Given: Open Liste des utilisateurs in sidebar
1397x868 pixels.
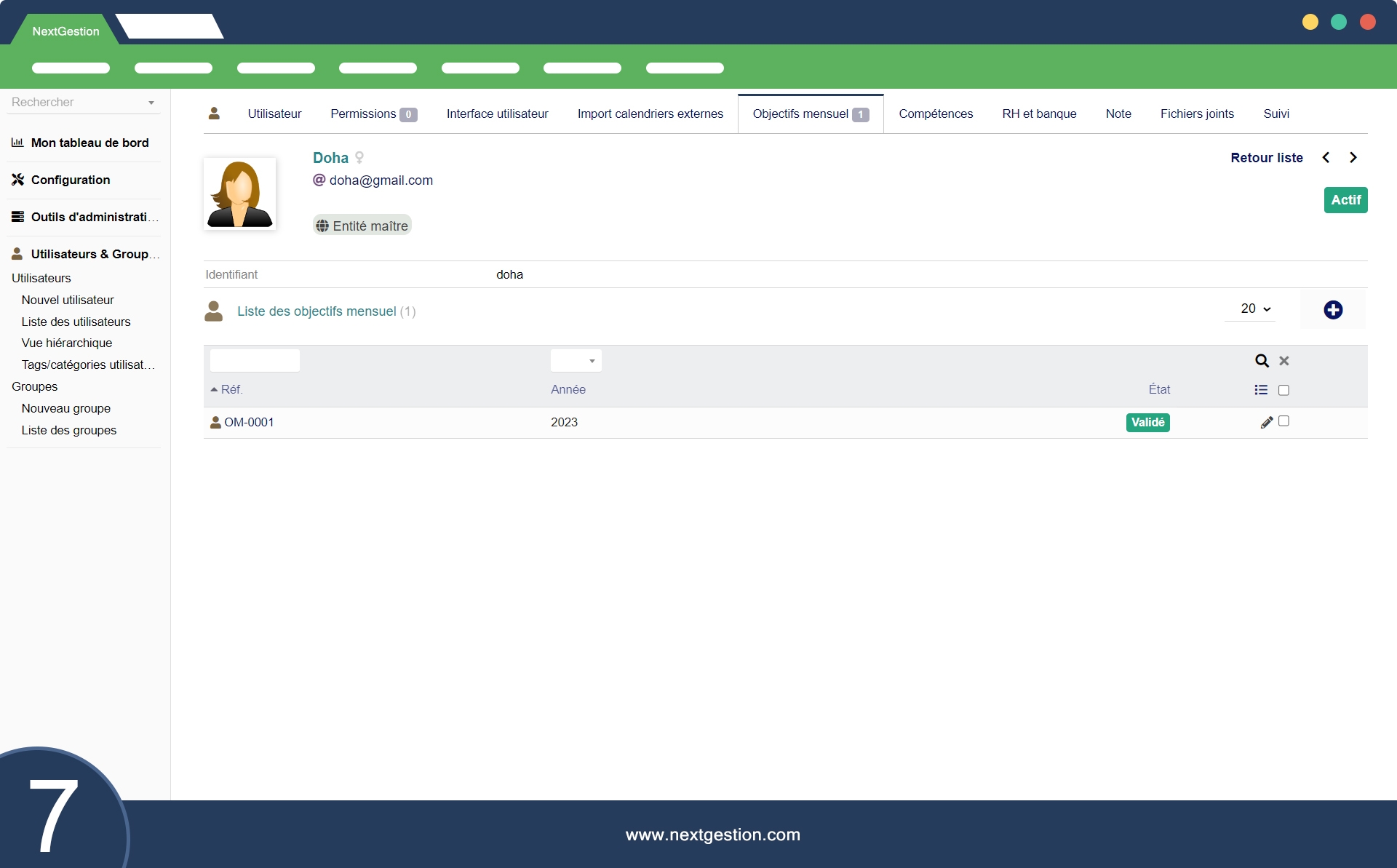Looking at the screenshot, I should click(x=76, y=322).
